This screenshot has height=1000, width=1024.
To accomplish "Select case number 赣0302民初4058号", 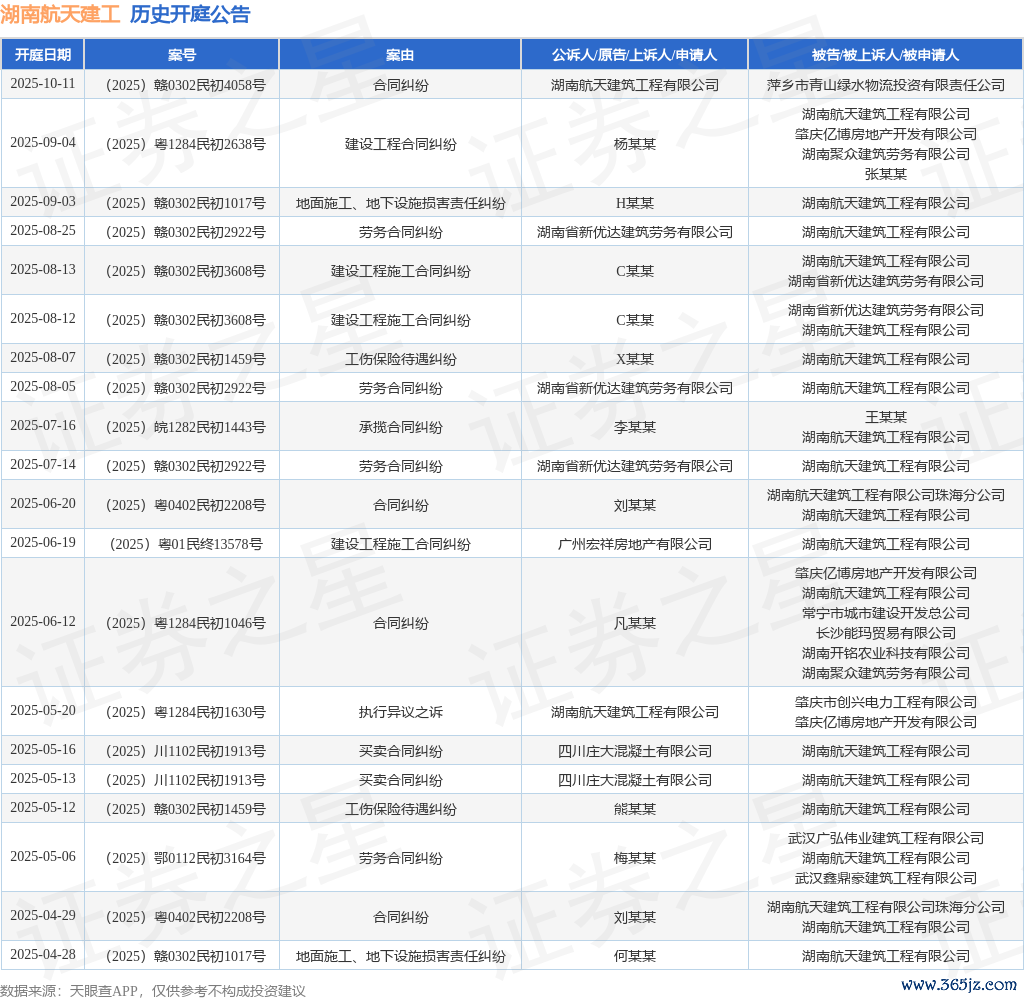I will tap(185, 85).
